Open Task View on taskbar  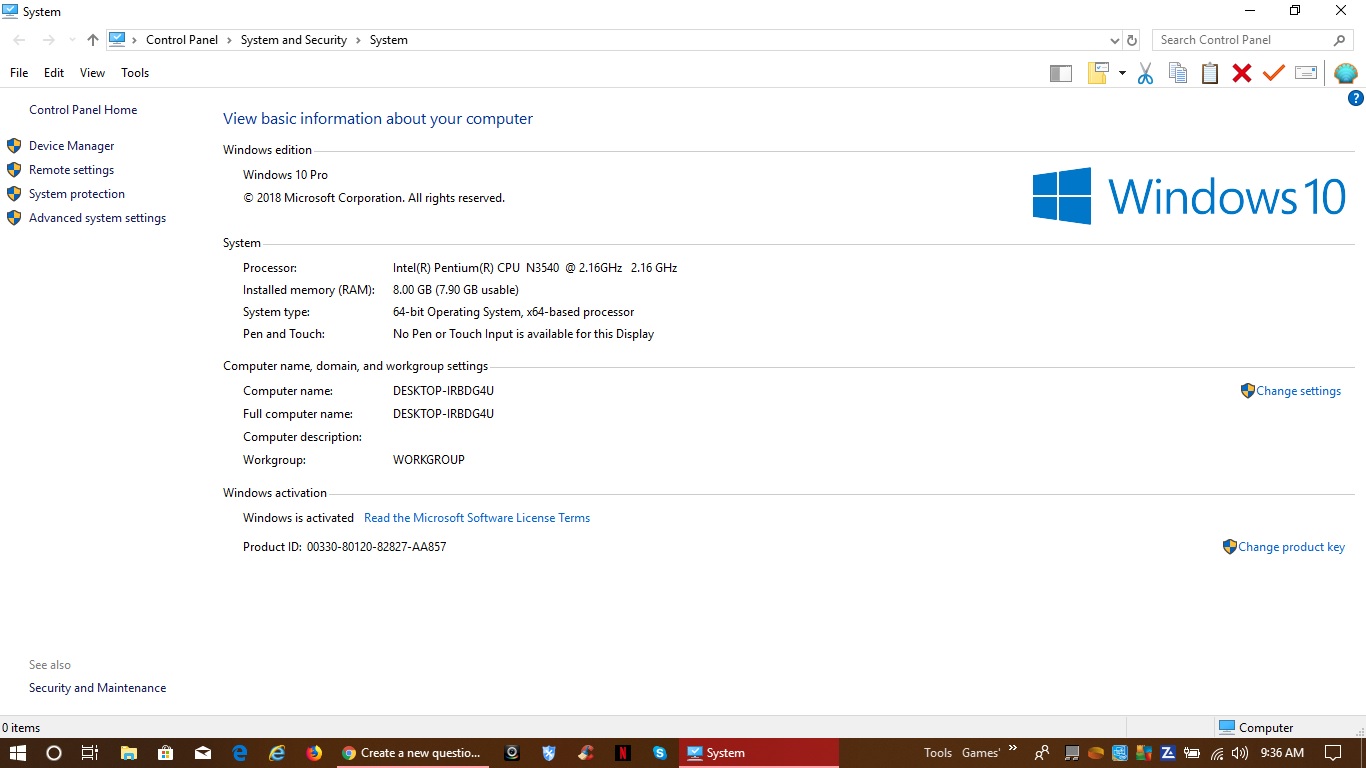click(89, 753)
